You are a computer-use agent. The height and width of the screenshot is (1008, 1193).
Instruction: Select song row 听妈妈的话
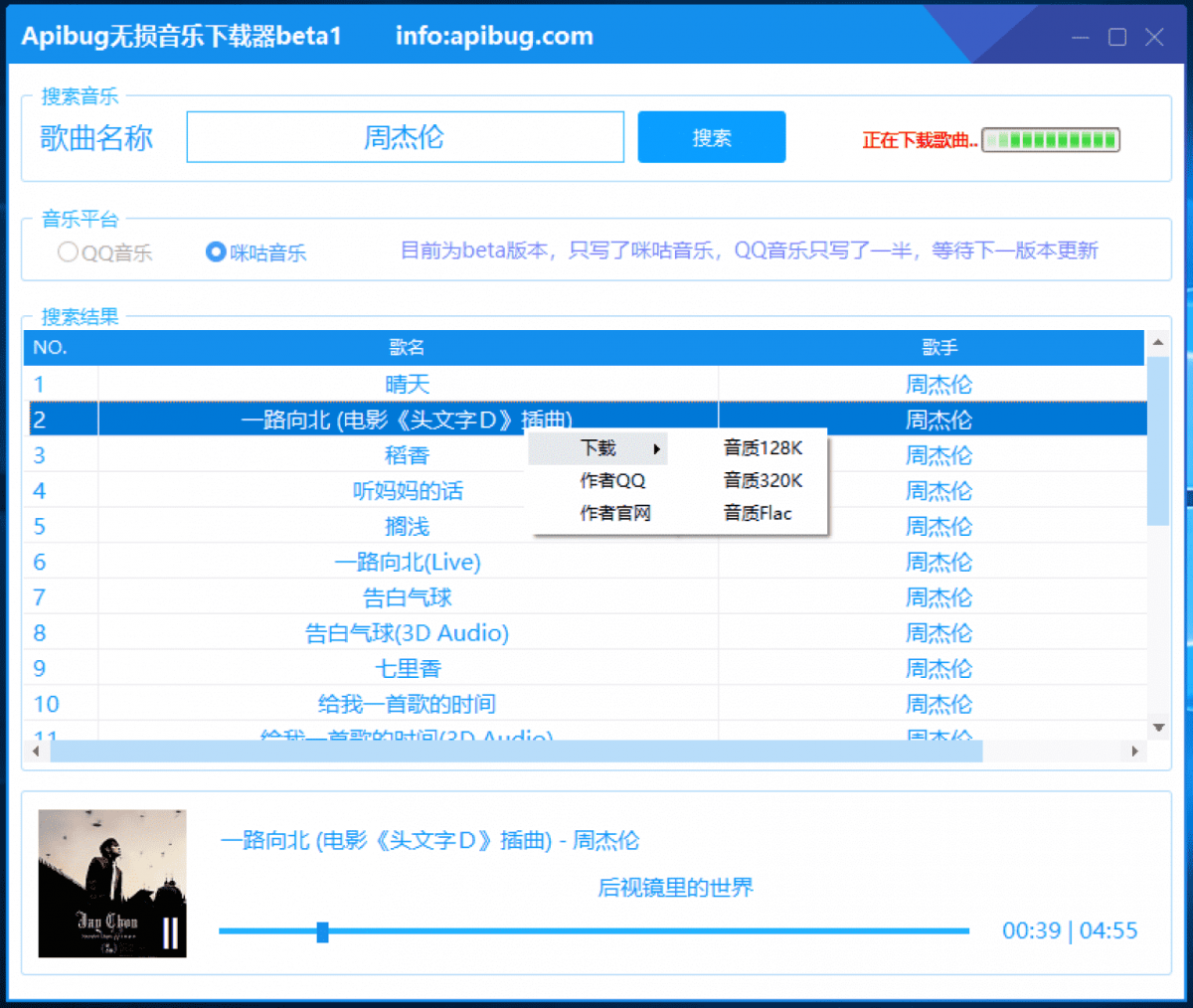tap(586, 491)
